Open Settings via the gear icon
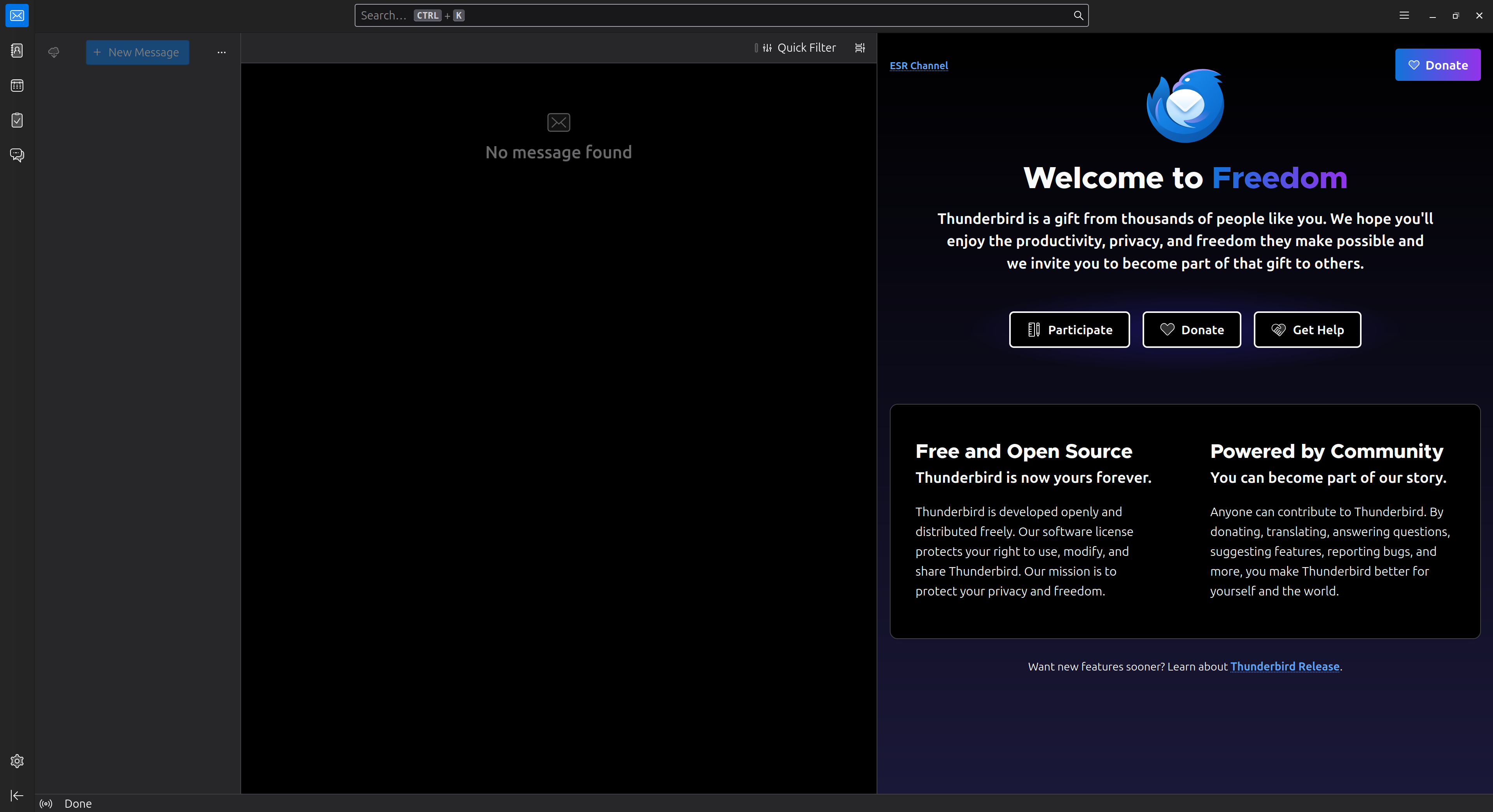Image resolution: width=1493 pixels, height=812 pixels. [17, 761]
